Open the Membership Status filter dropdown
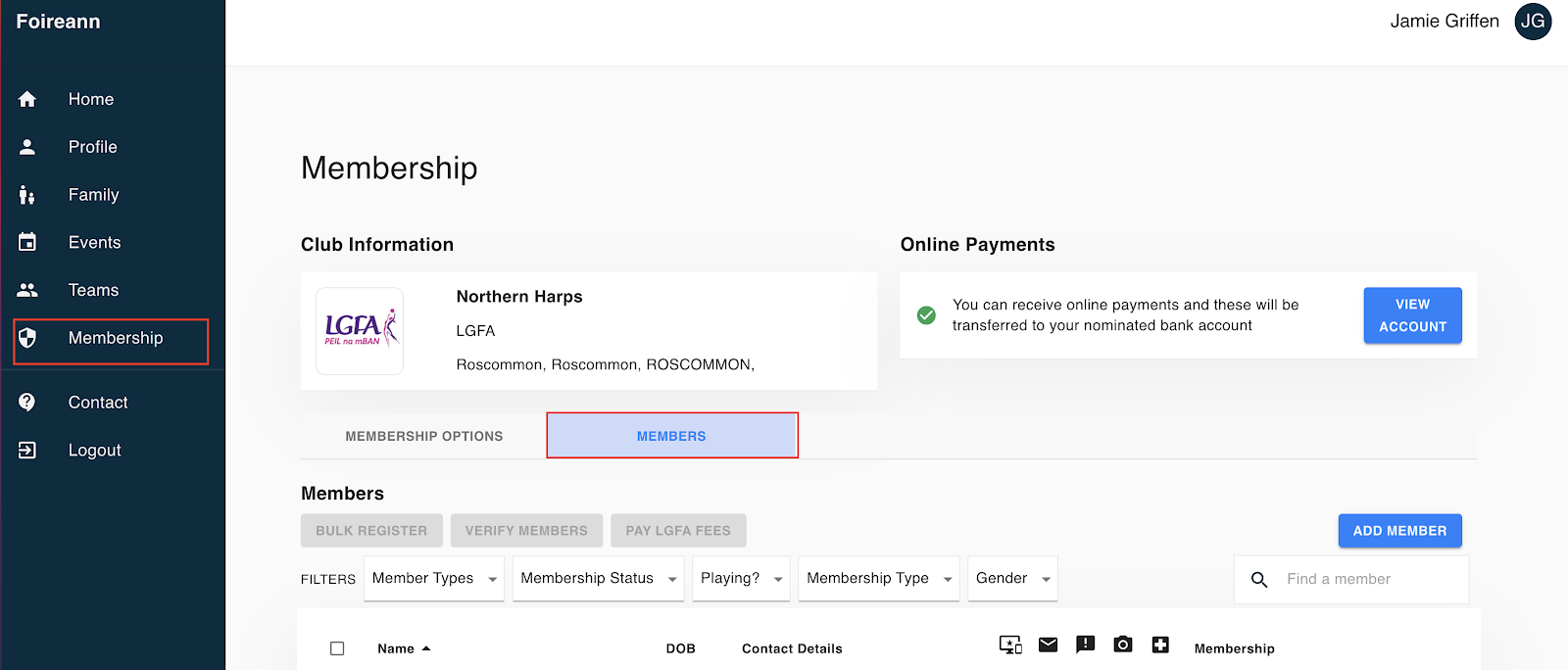 click(x=599, y=579)
